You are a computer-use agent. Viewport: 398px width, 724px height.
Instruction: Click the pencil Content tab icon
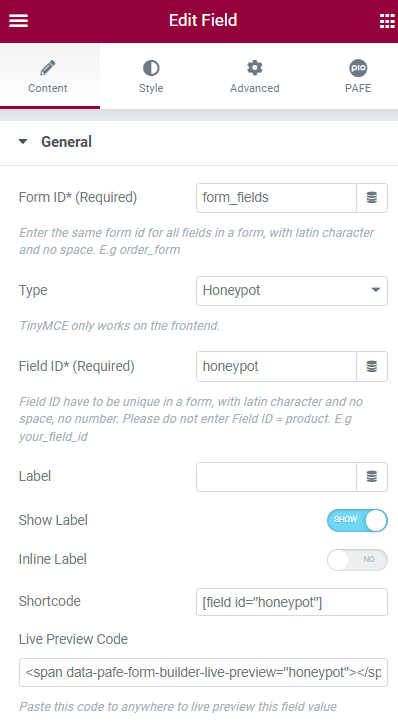pos(48,68)
